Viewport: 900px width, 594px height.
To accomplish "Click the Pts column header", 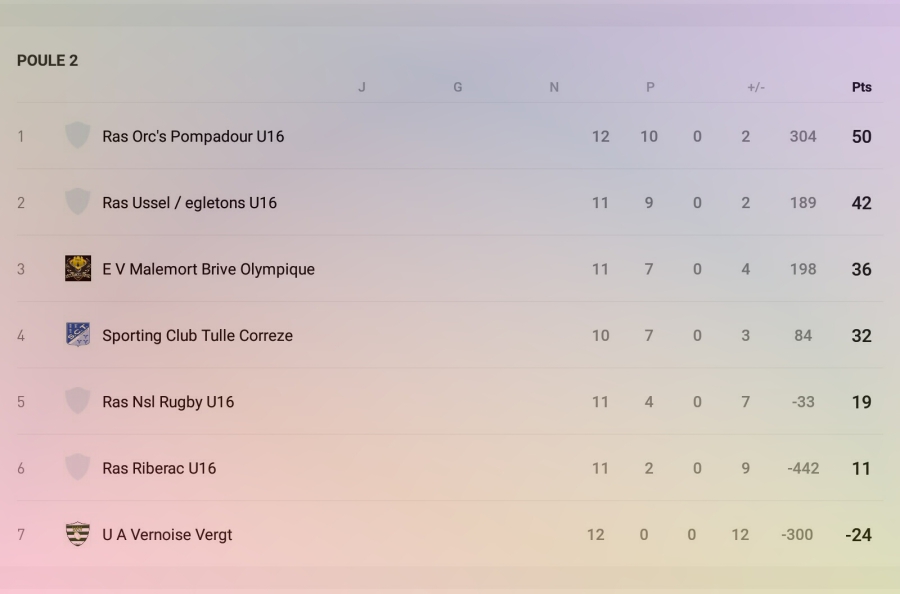I will coord(861,87).
